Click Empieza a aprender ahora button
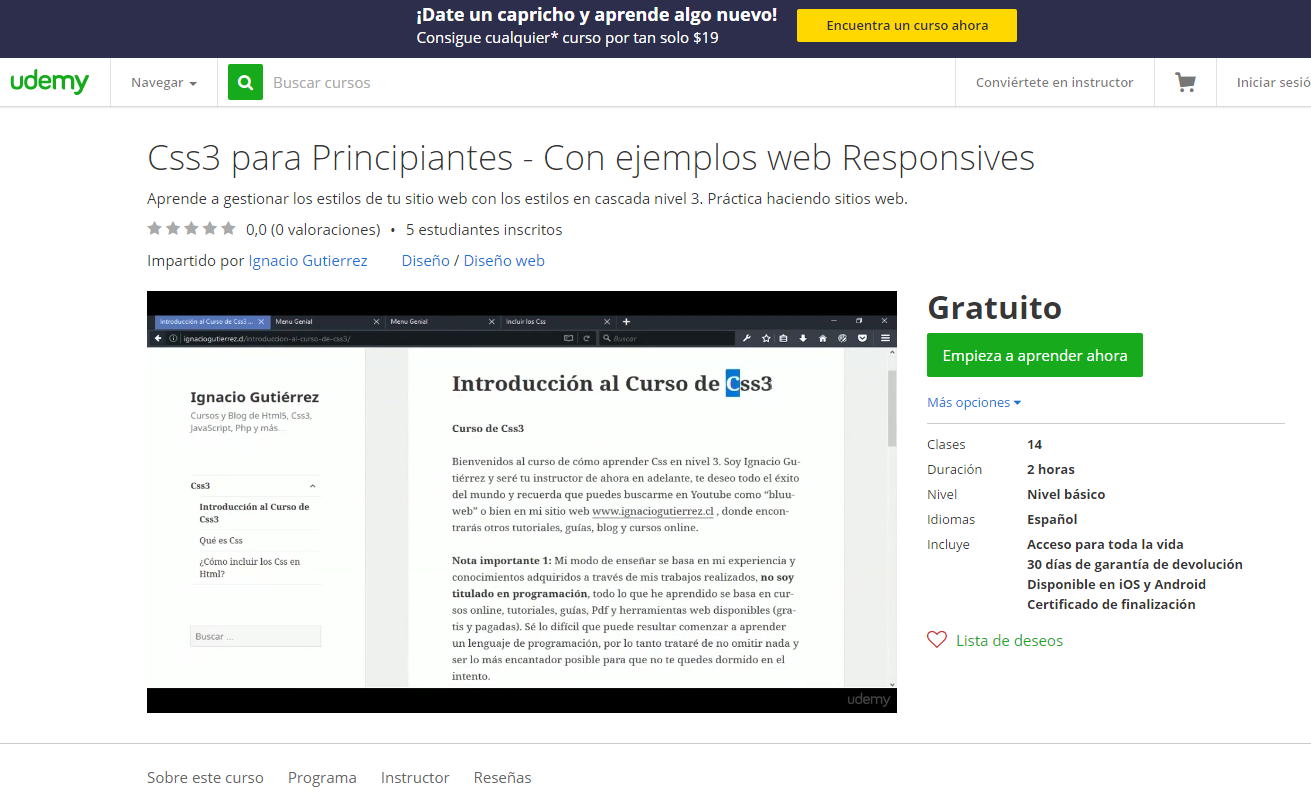Screen dimensions: 1311x803 1035,355
